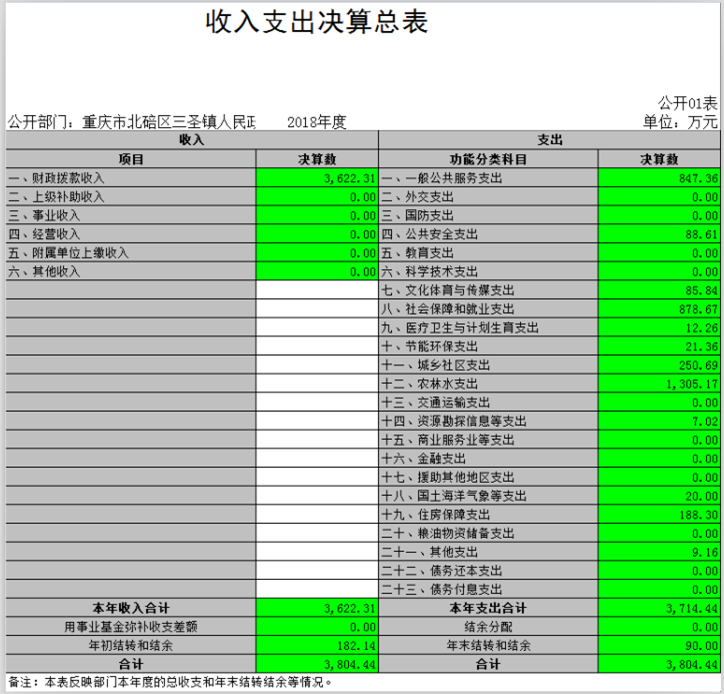Click the 2018年度 text

(317, 122)
